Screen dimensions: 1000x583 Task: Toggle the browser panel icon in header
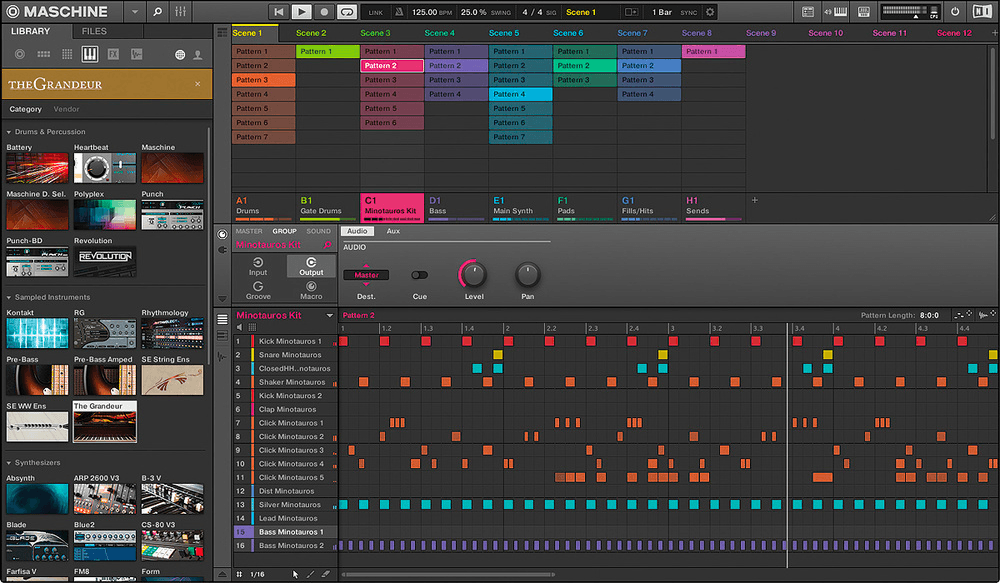807,11
